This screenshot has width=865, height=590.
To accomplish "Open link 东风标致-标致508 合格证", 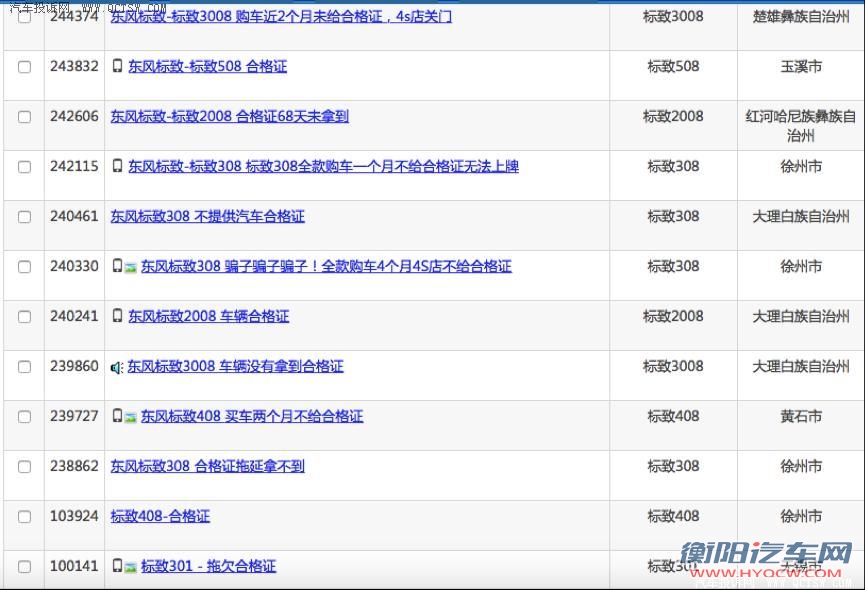I will (207, 67).
